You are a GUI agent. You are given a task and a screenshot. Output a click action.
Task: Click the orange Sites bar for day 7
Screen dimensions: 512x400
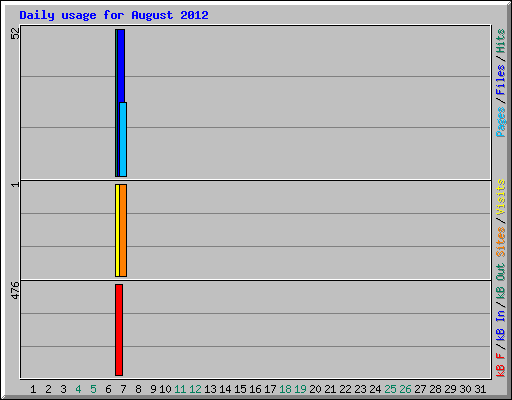click(x=123, y=230)
